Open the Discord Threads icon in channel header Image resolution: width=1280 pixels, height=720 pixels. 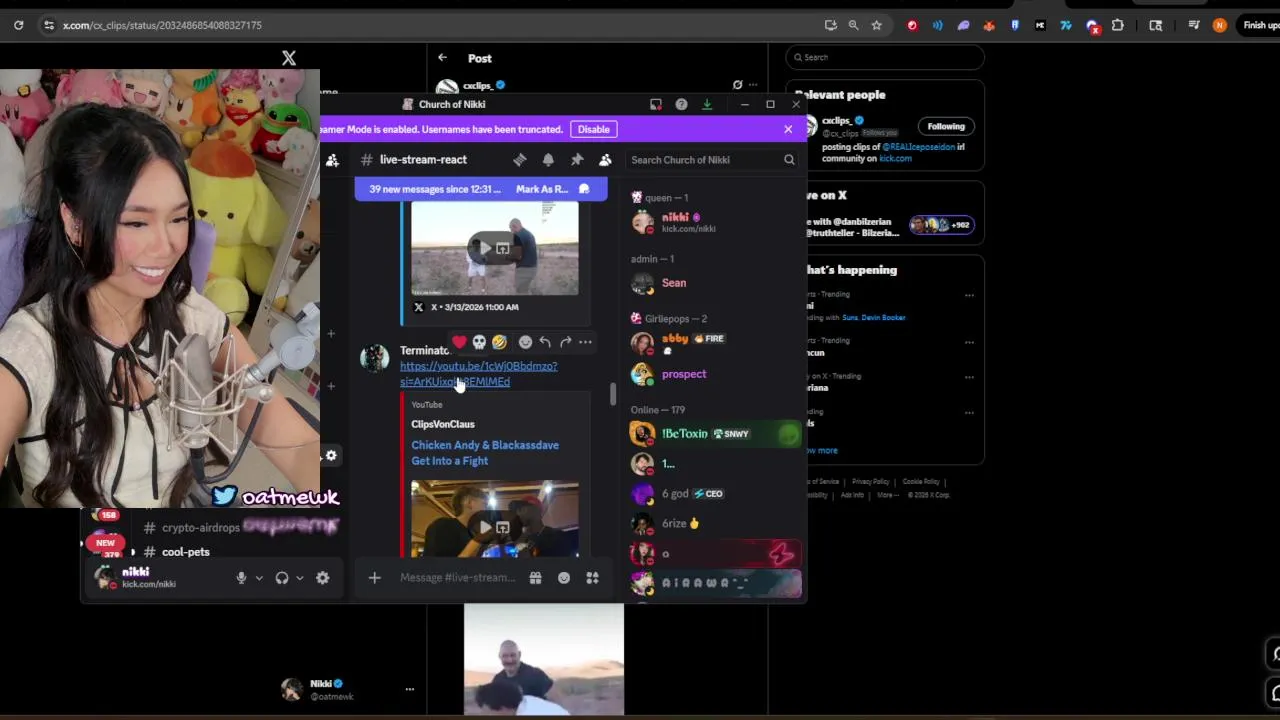(x=519, y=160)
